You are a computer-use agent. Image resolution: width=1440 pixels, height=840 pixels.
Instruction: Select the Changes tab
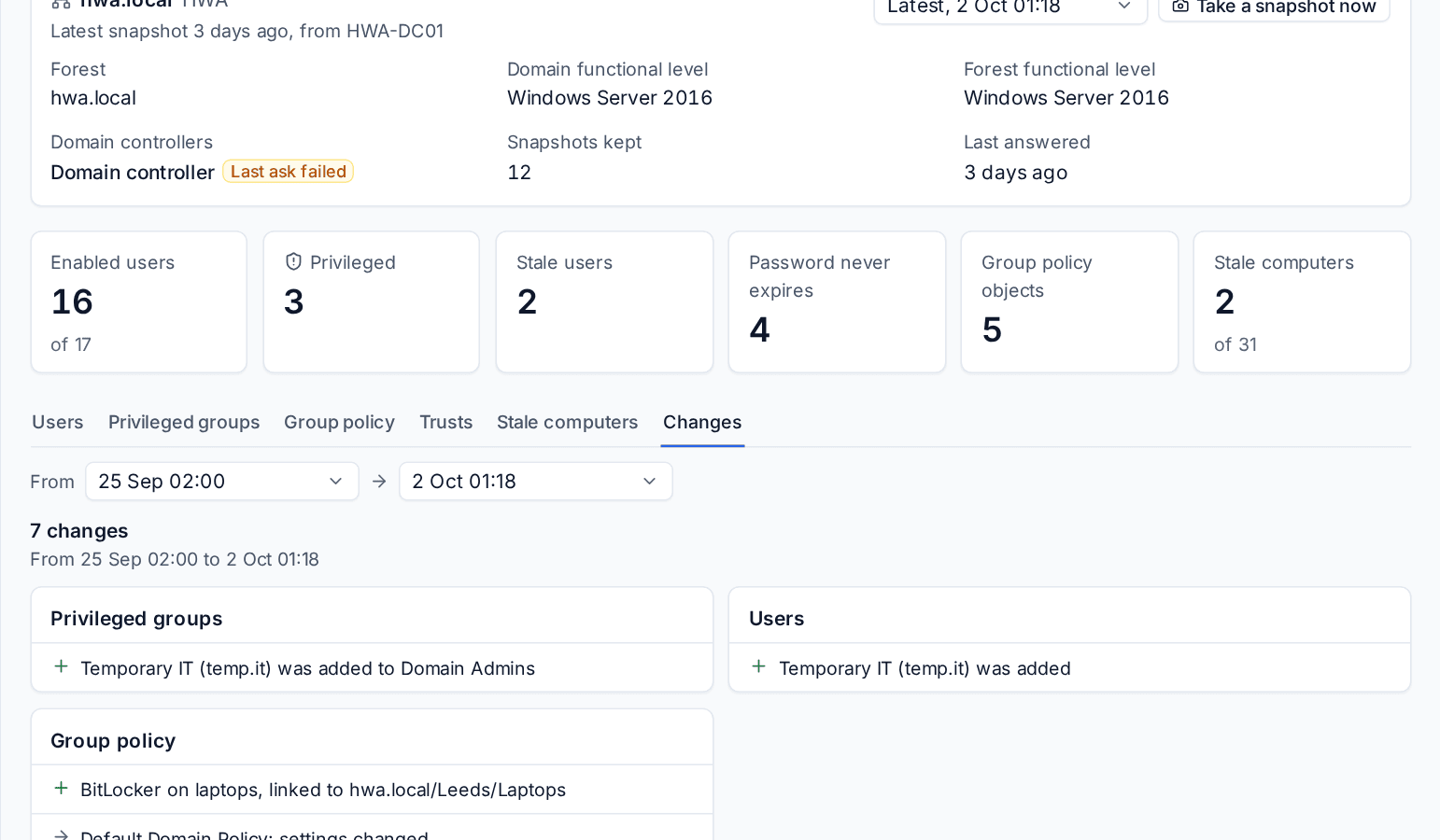[702, 422]
